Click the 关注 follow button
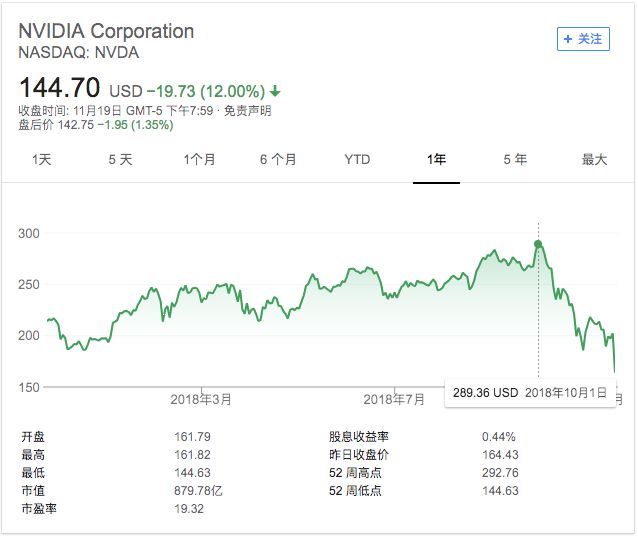This screenshot has height=536, width=638. tap(583, 39)
